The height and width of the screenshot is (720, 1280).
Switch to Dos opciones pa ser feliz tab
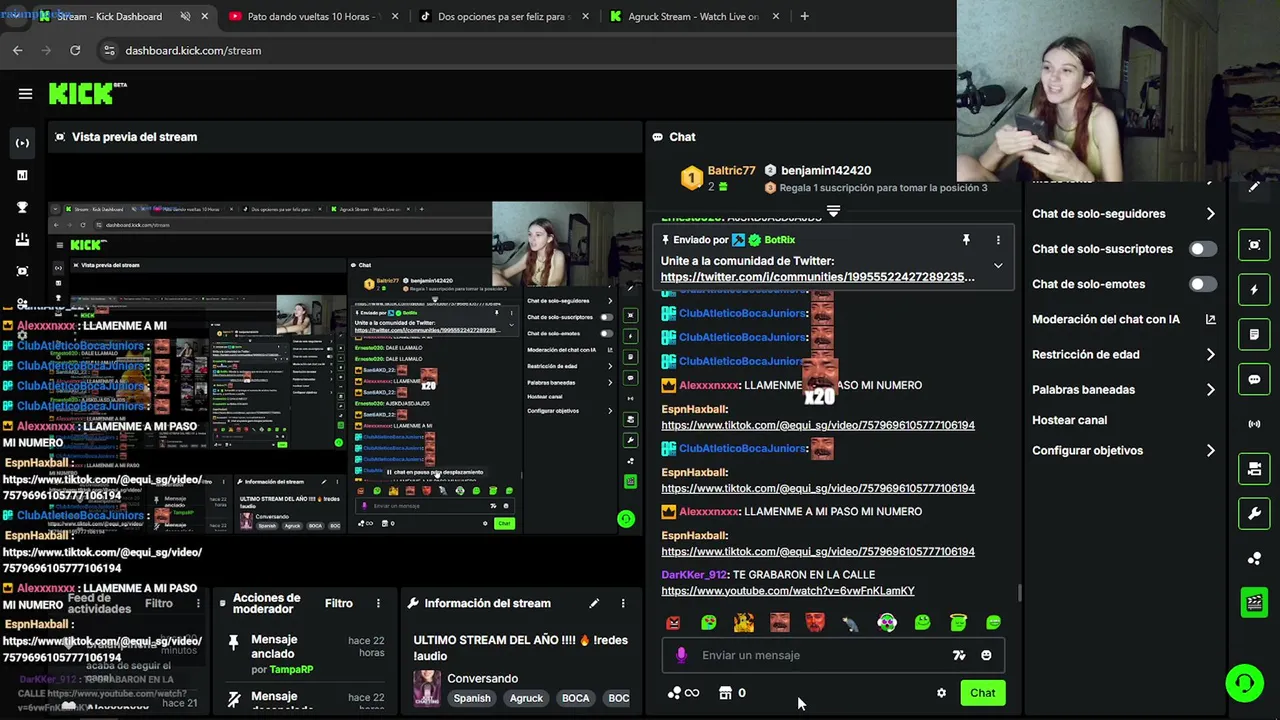click(502, 16)
